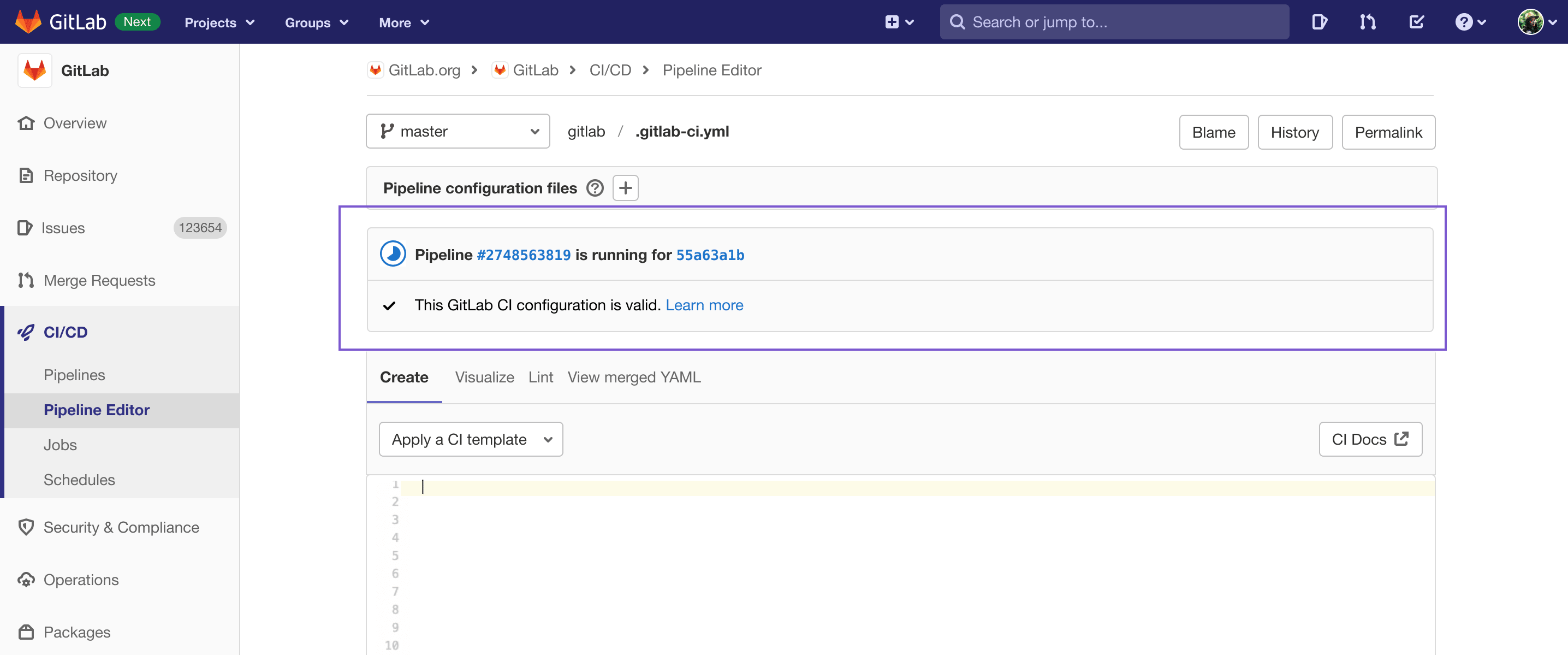Expand the master branch selector
Viewport: 1568px width, 655px height.
(458, 131)
